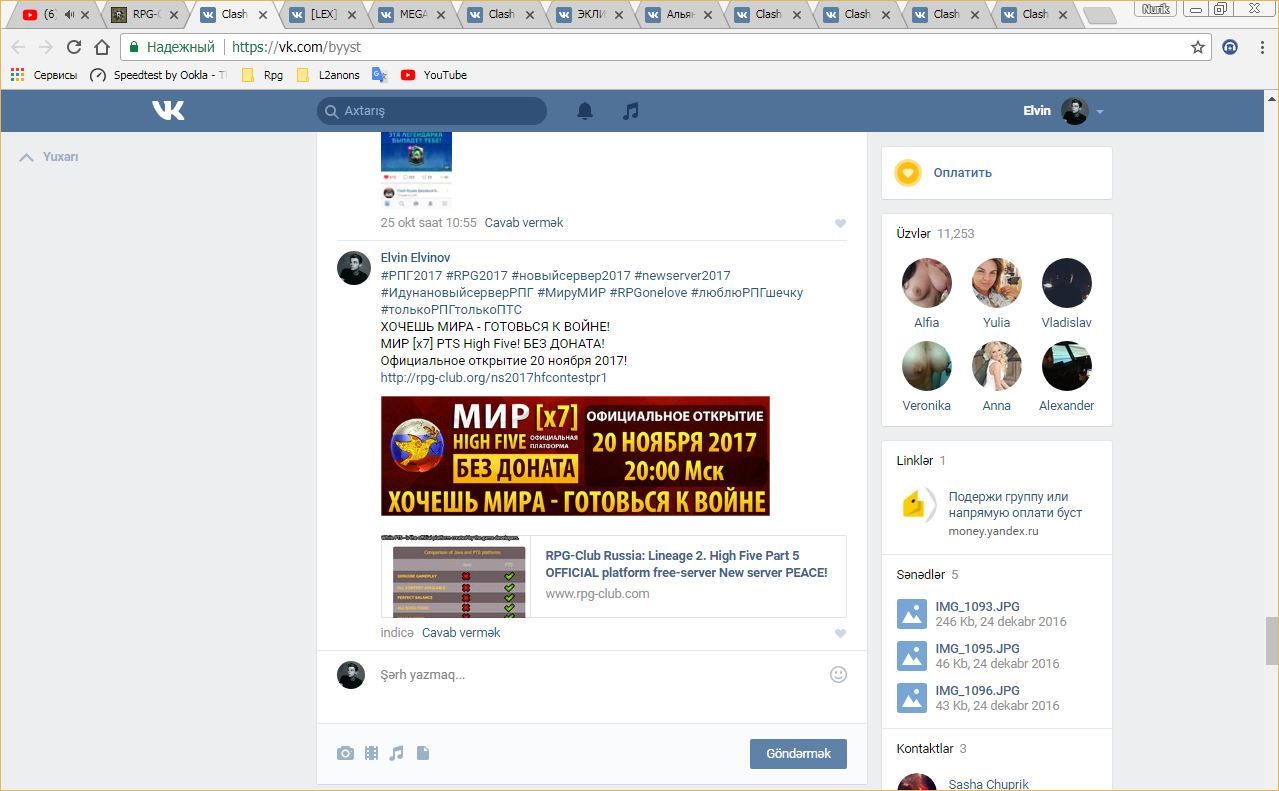1279x791 pixels.
Task: Click the Göndərmək button
Action: (x=798, y=754)
